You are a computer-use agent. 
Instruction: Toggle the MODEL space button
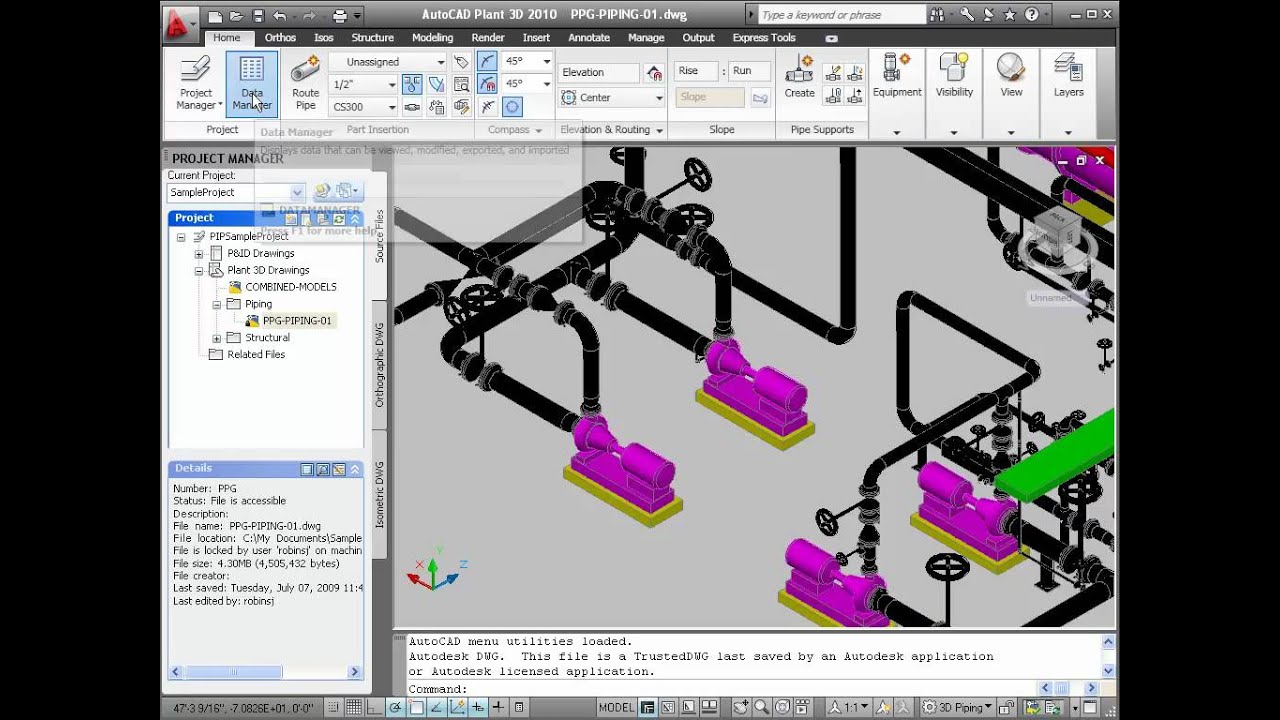point(615,707)
